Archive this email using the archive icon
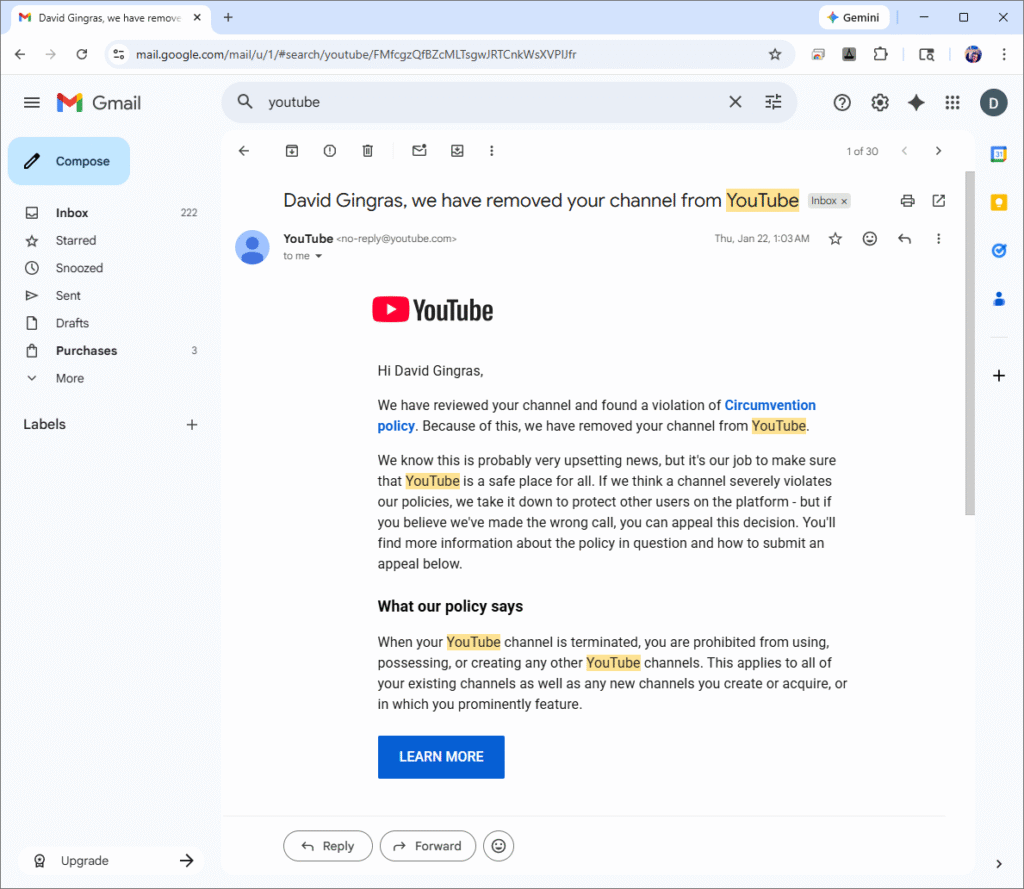1024x889 pixels. pos(292,151)
